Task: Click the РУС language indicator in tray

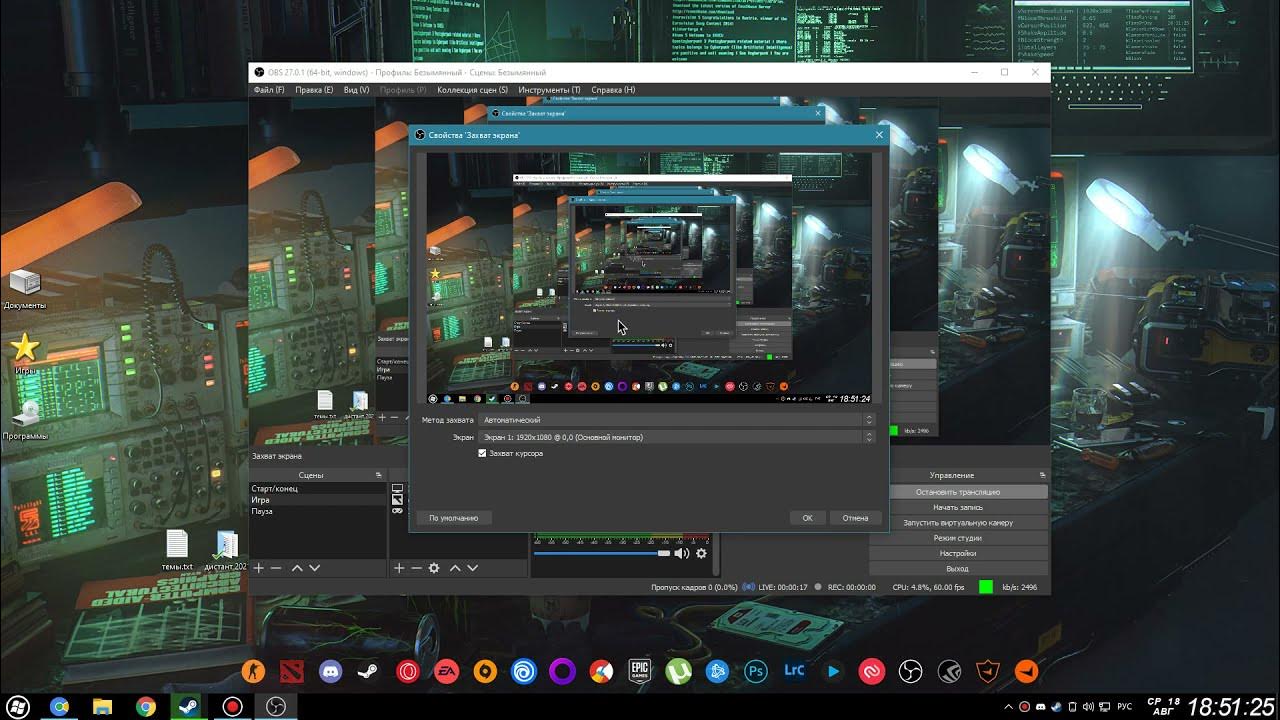Action: tap(1124, 707)
